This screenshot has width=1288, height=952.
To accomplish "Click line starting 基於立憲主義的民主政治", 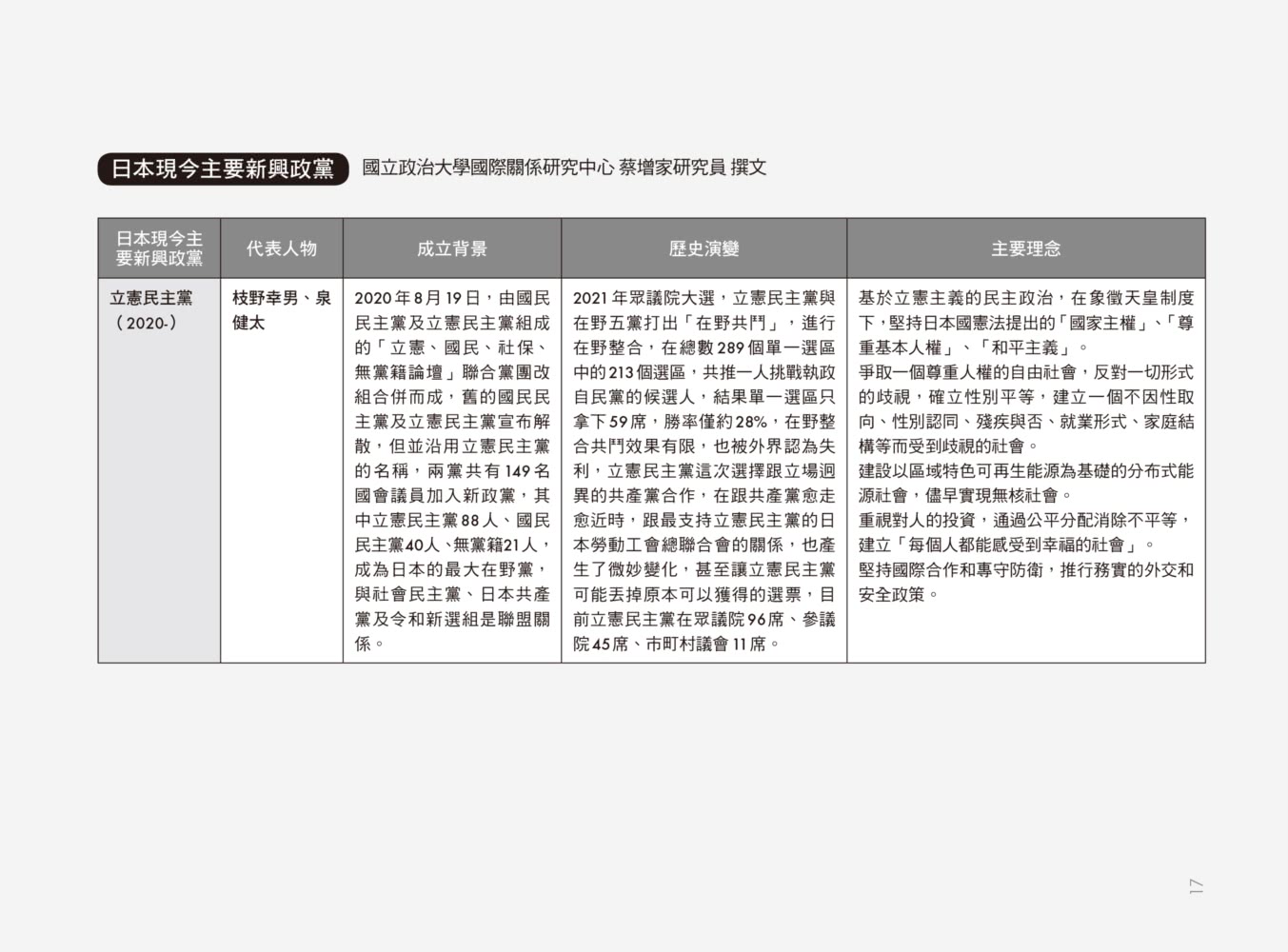I will (1026, 298).
